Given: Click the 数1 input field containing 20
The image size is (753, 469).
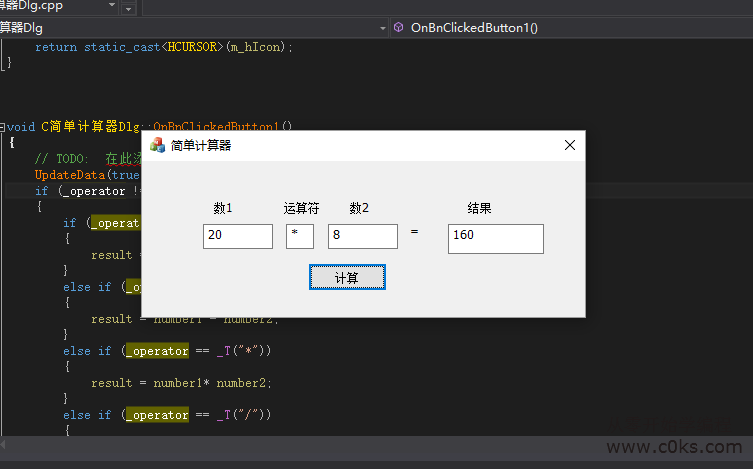Looking at the screenshot, I should [x=237, y=236].
